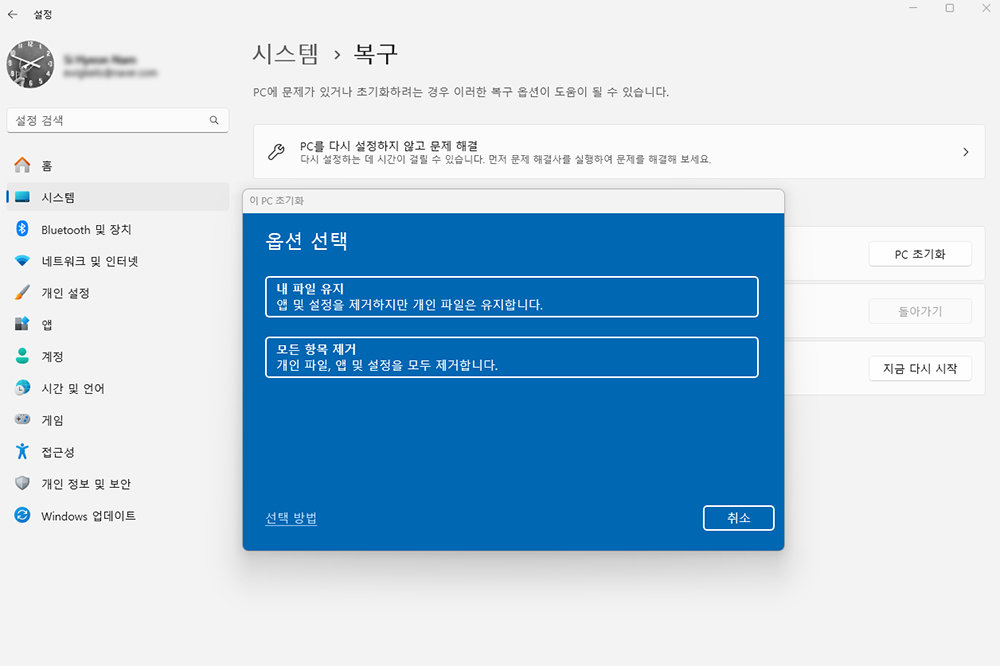Screen dimensions: 1000x666
Task: Click the 홈 house icon
Action: (22, 165)
